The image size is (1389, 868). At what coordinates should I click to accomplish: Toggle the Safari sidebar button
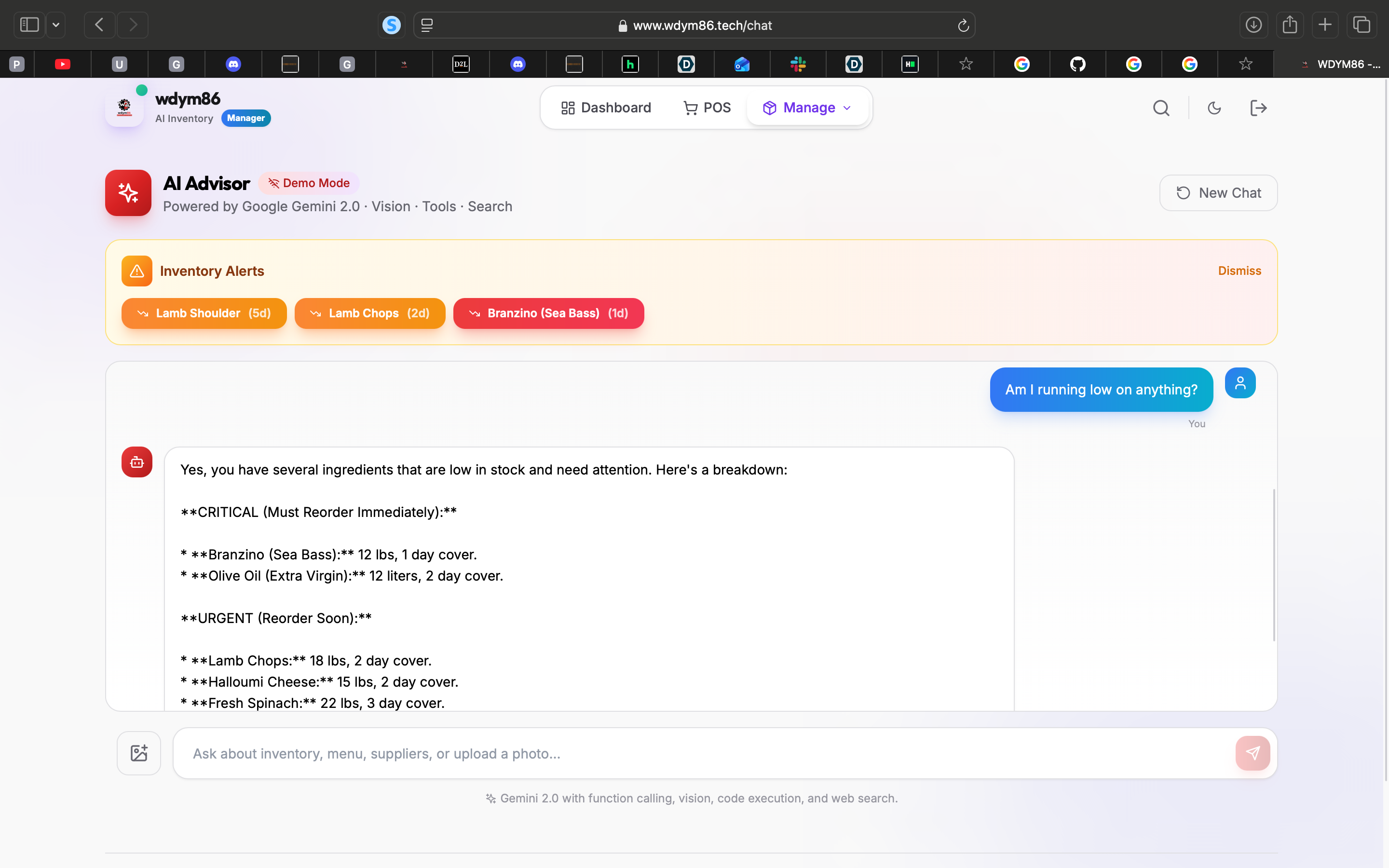(x=29, y=25)
